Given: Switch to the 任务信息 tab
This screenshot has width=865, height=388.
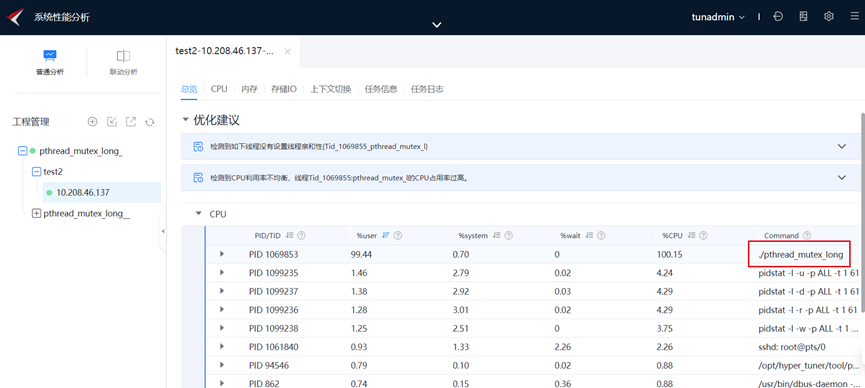Looking at the screenshot, I should pyautogui.click(x=381, y=89).
